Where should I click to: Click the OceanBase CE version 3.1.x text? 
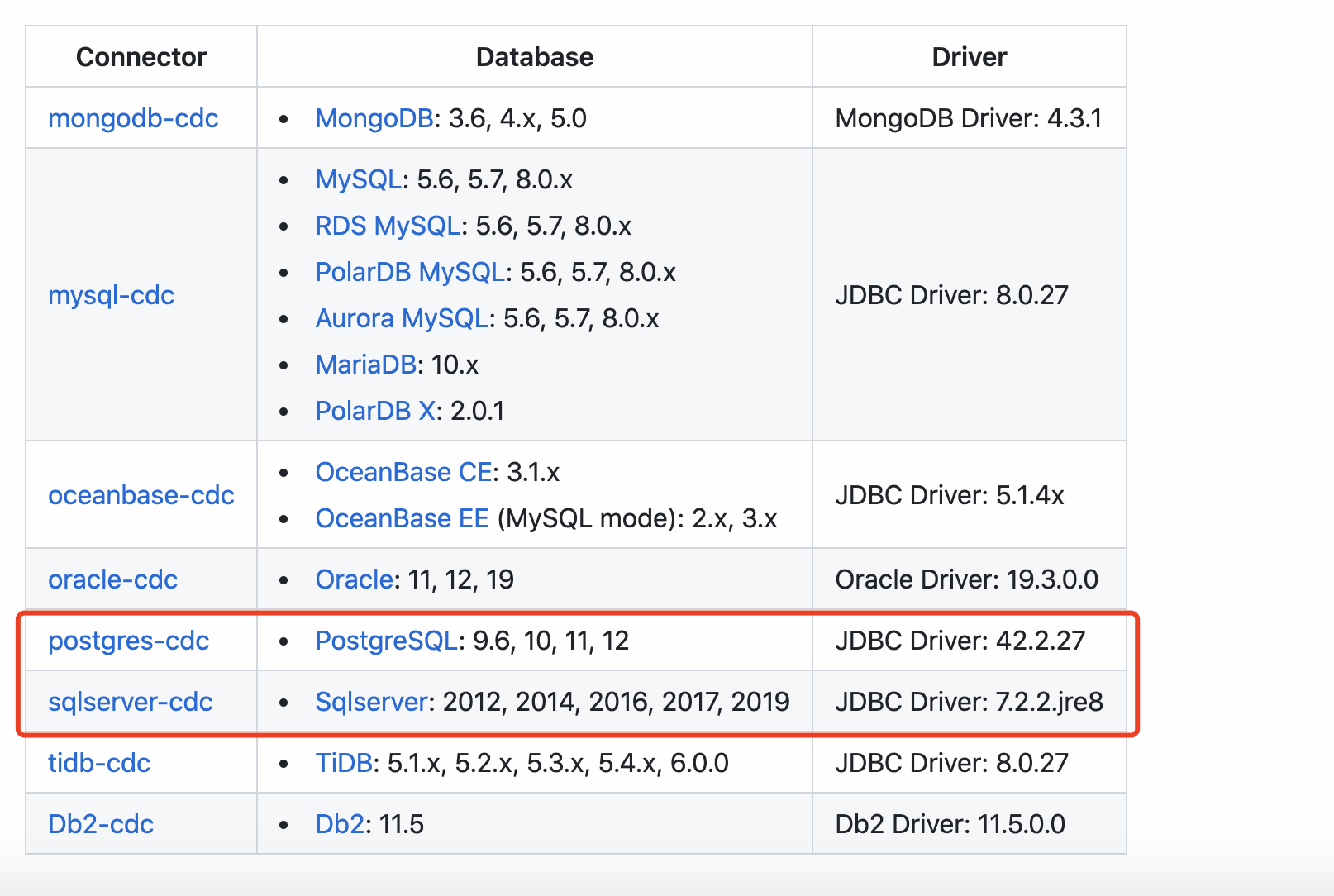pyautogui.click(x=533, y=472)
